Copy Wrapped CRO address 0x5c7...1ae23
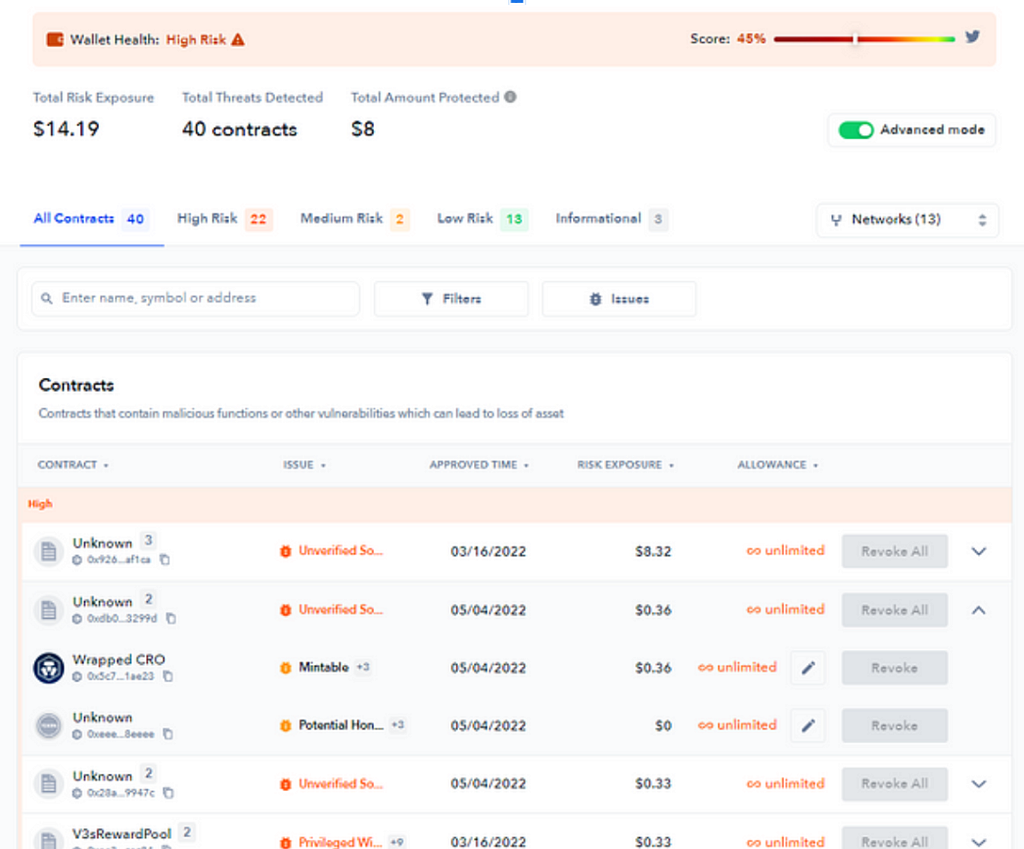Image resolution: width=1024 pixels, height=849 pixels. (168, 676)
